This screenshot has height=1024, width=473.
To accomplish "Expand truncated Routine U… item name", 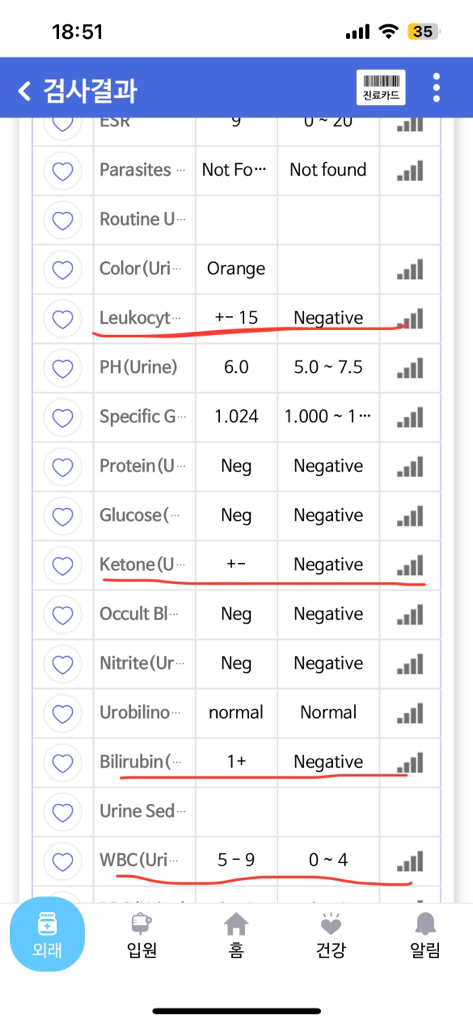I will click(x=142, y=219).
